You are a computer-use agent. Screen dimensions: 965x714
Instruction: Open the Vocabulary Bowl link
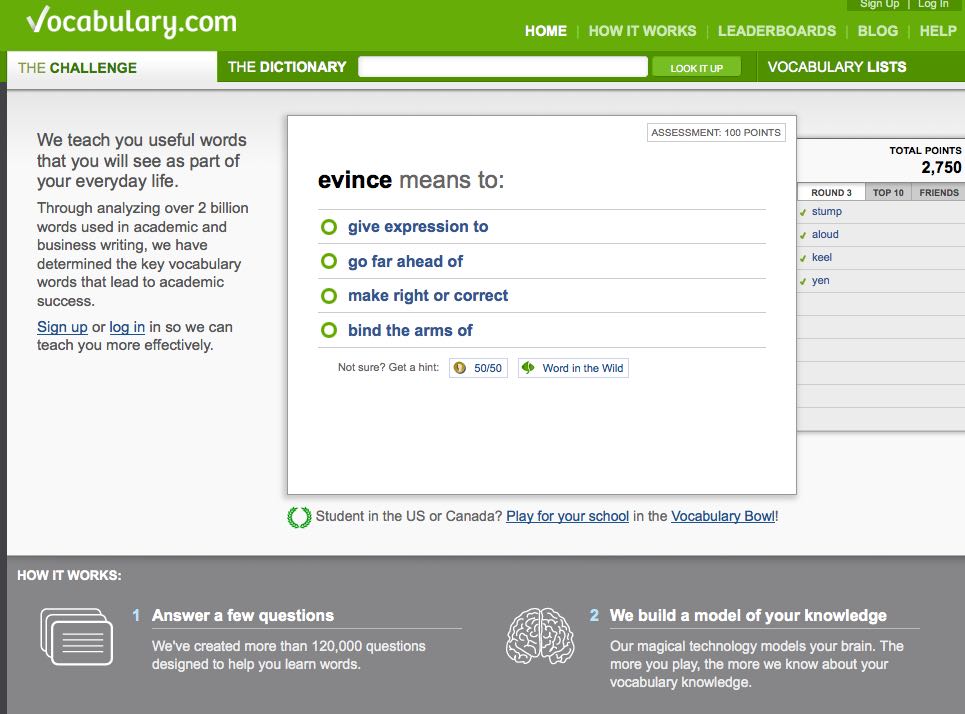722,517
